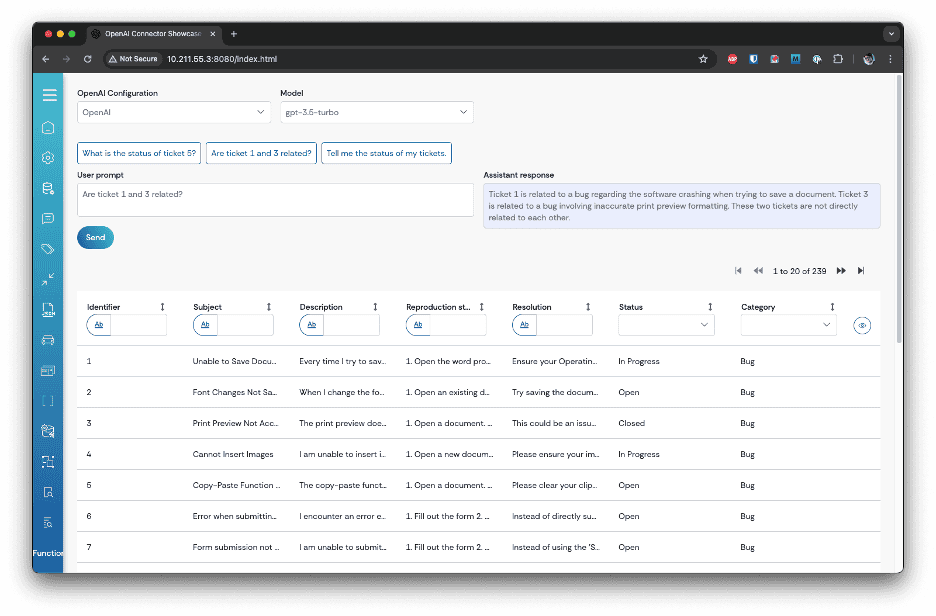936x616 pixels.
Task: Click the database icon in the sidebar
Action: [x=48, y=187]
